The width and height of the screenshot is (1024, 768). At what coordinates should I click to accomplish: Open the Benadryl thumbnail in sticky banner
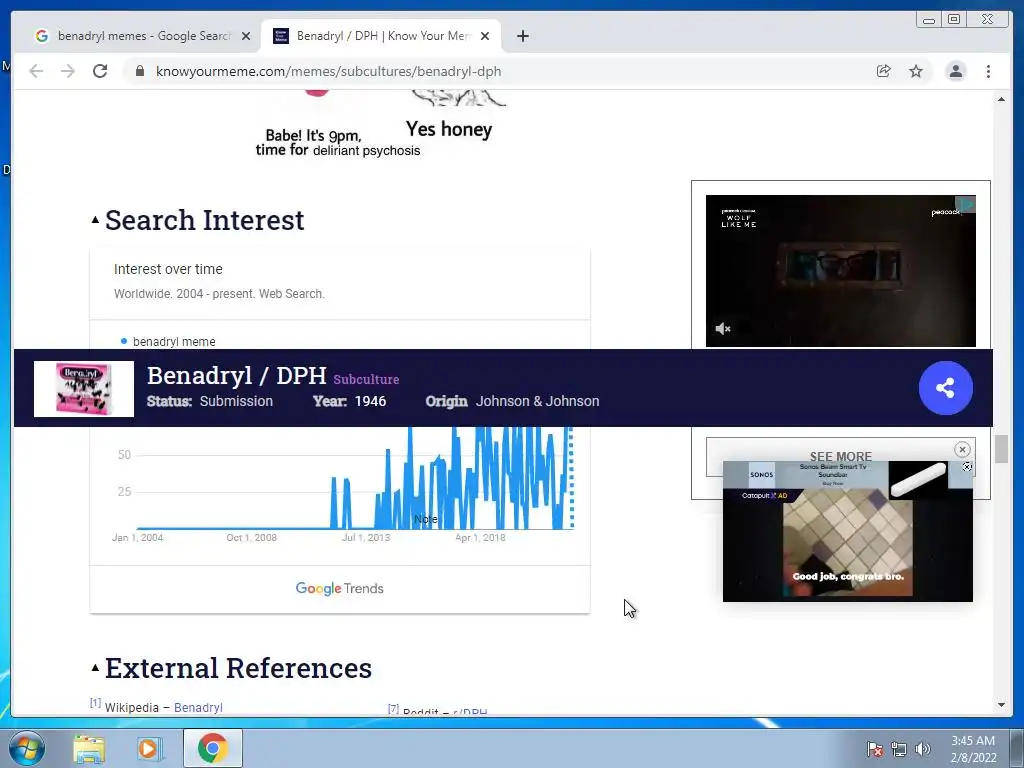click(x=84, y=389)
